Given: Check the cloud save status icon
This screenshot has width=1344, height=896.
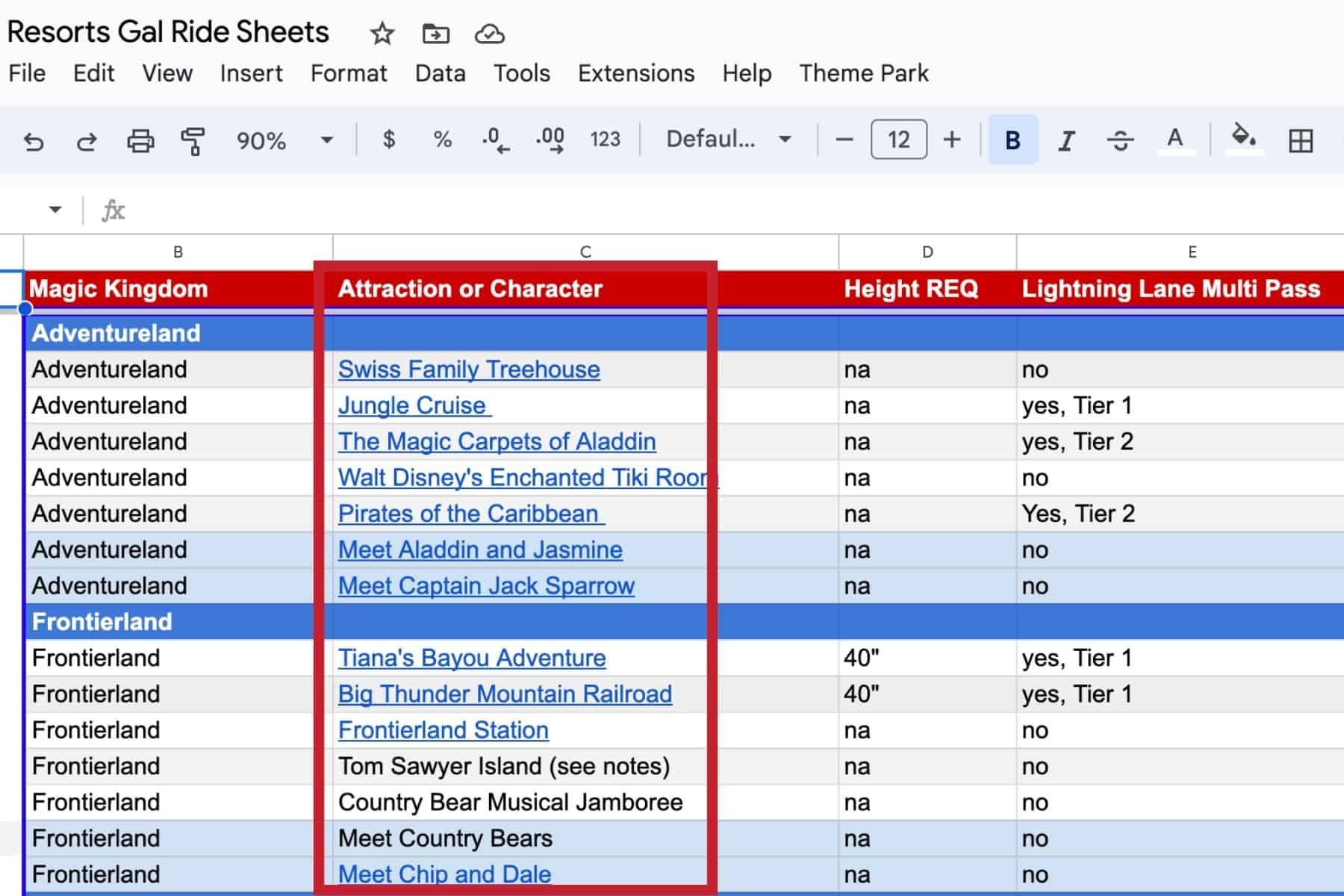Looking at the screenshot, I should coord(490,34).
